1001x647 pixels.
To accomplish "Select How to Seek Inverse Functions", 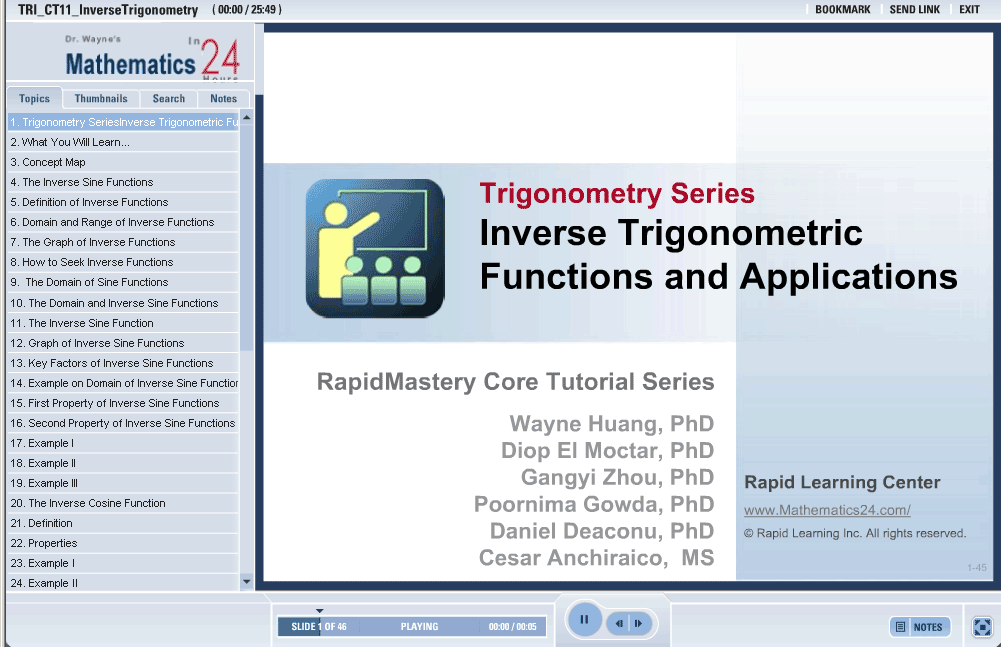I will pyautogui.click(x=123, y=262).
